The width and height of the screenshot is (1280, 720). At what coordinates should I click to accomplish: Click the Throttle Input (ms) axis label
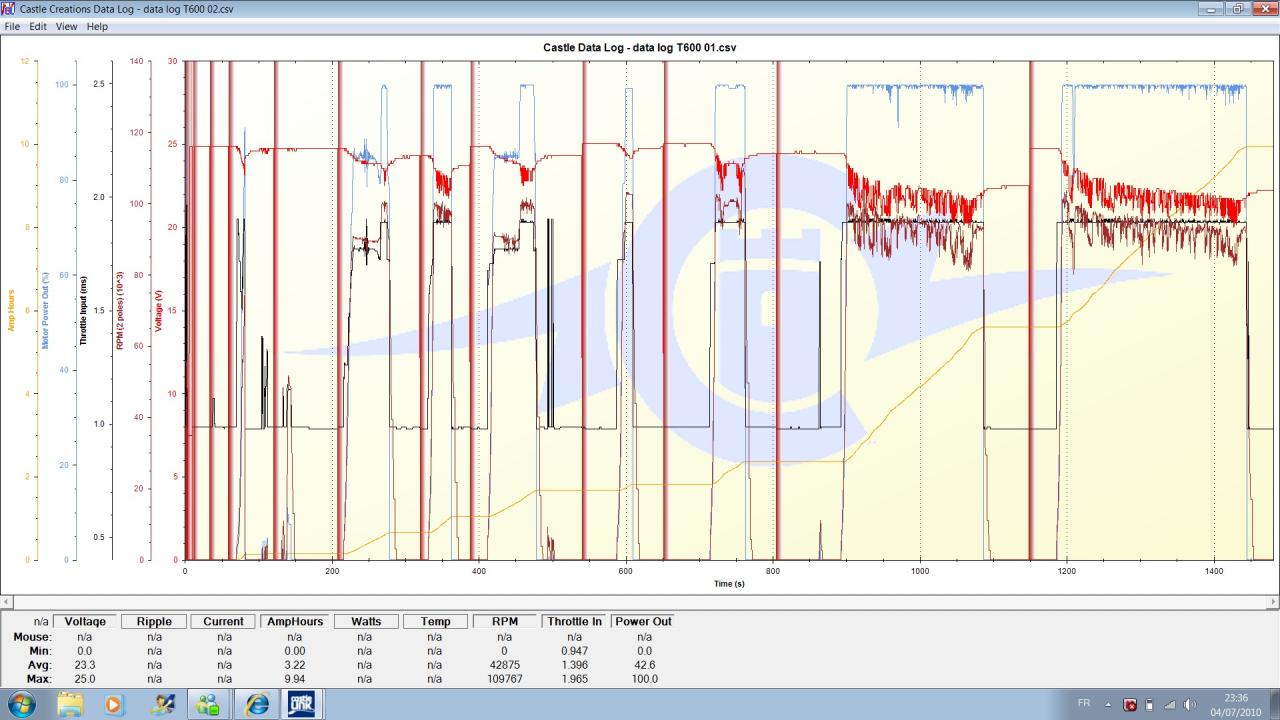click(84, 310)
